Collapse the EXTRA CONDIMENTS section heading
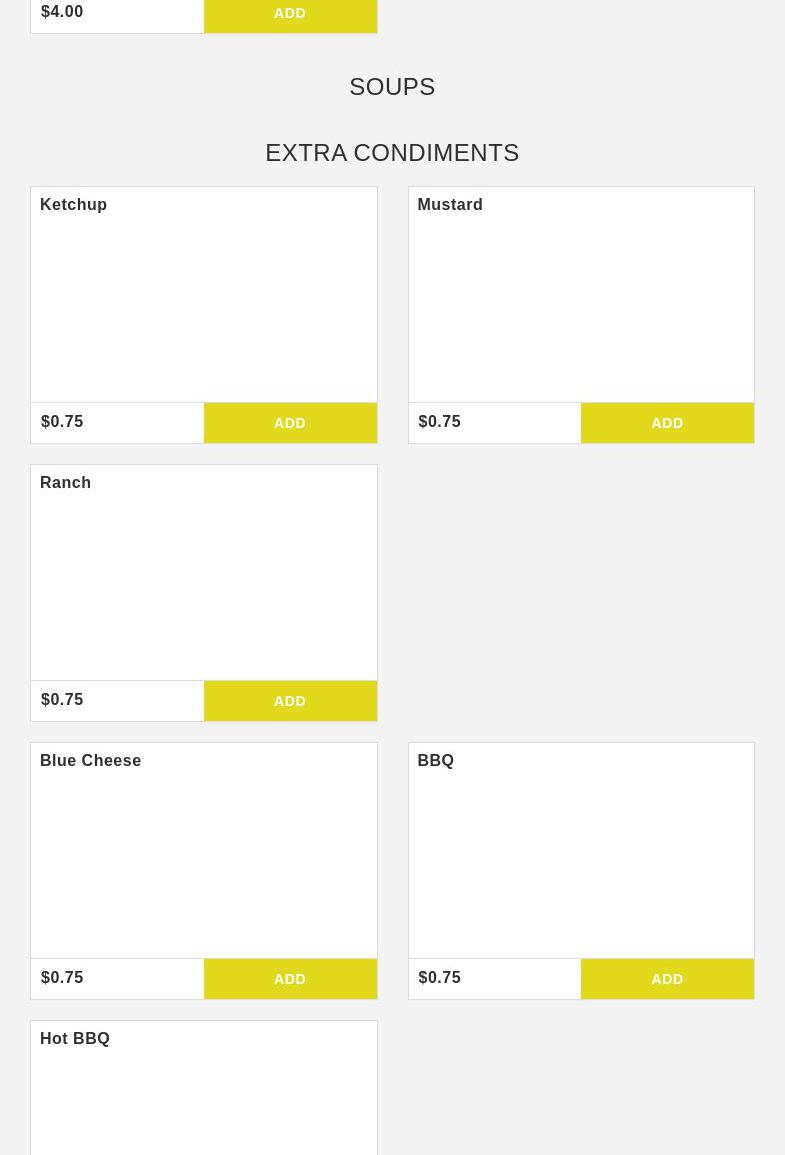Image resolution: width=785 pixels, height=1155 pixels. click(392, 152)
